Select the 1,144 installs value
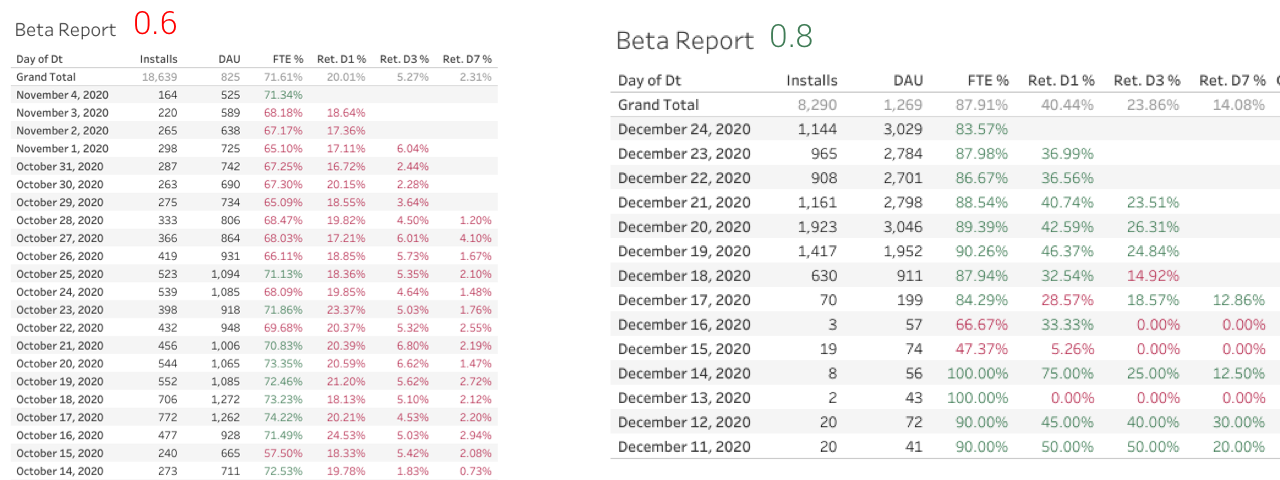 coord(818,129)
